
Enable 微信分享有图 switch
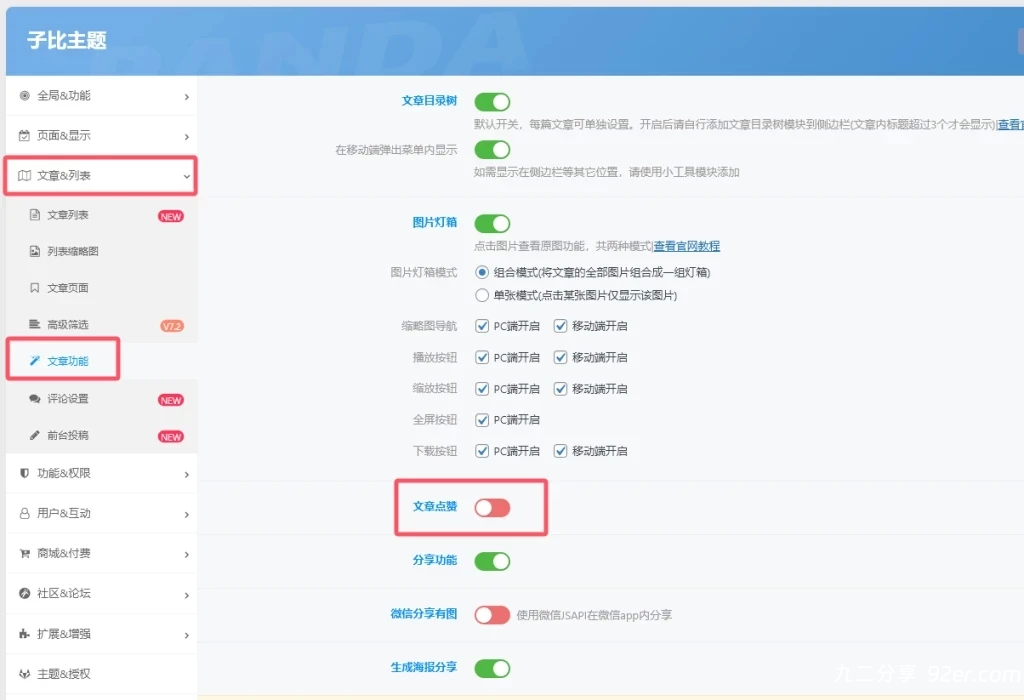click(x=492, y=615)
